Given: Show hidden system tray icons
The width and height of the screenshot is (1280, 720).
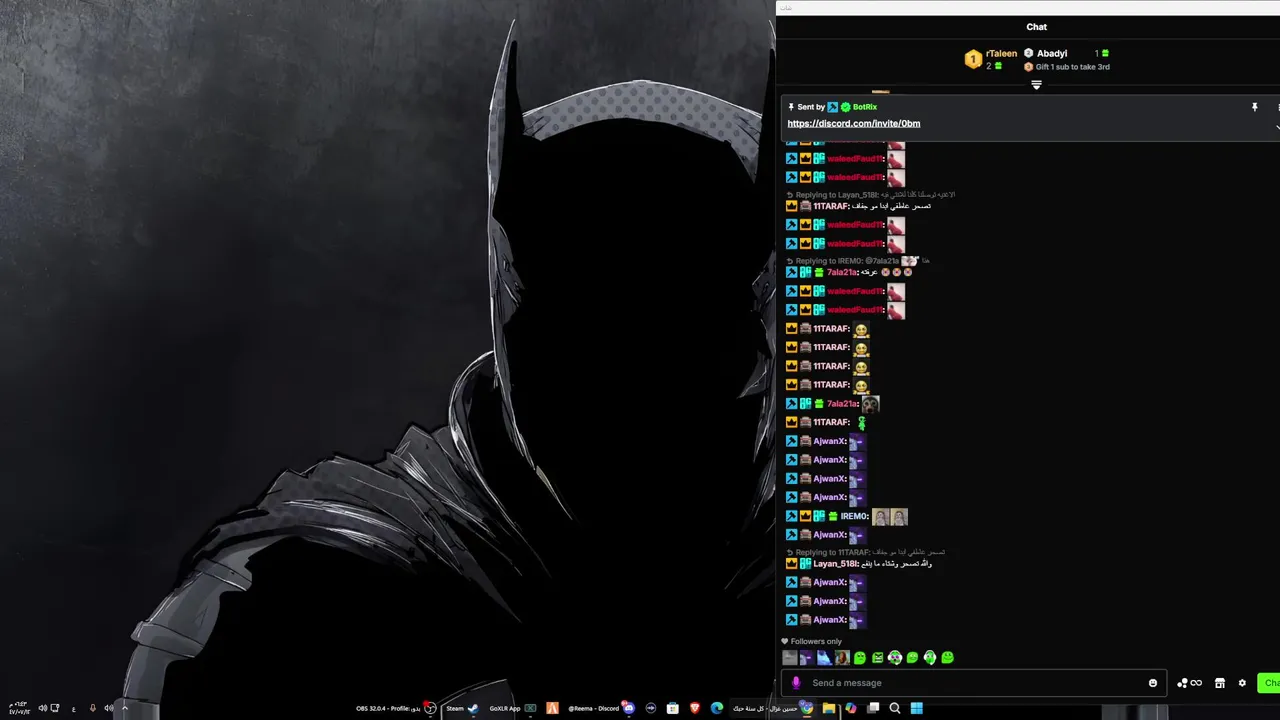Looking at the screenshot, I should click(125, 708).
